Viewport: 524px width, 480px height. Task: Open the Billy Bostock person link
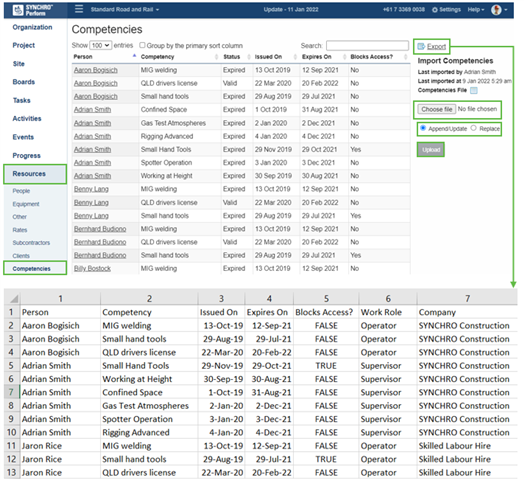point(92,268)
